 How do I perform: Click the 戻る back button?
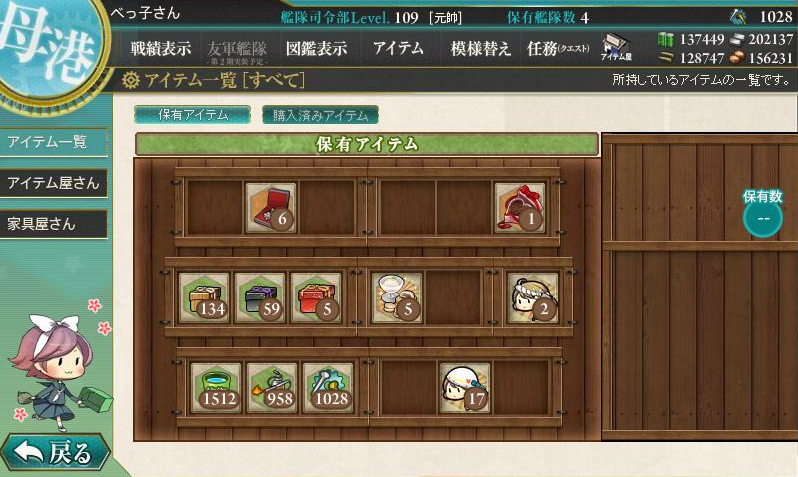[x=54, y=452]
